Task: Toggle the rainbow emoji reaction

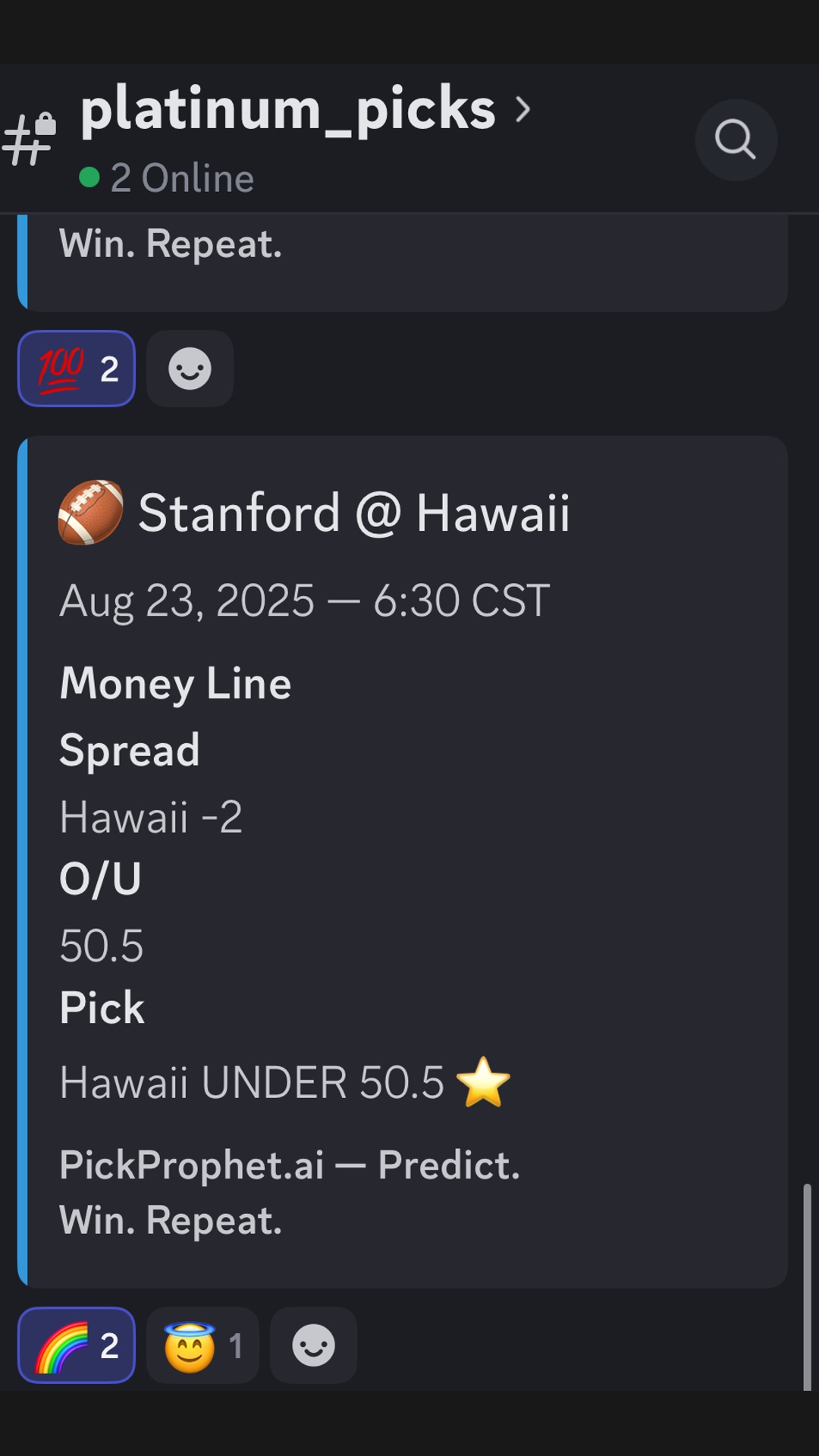Action: 77,1345
